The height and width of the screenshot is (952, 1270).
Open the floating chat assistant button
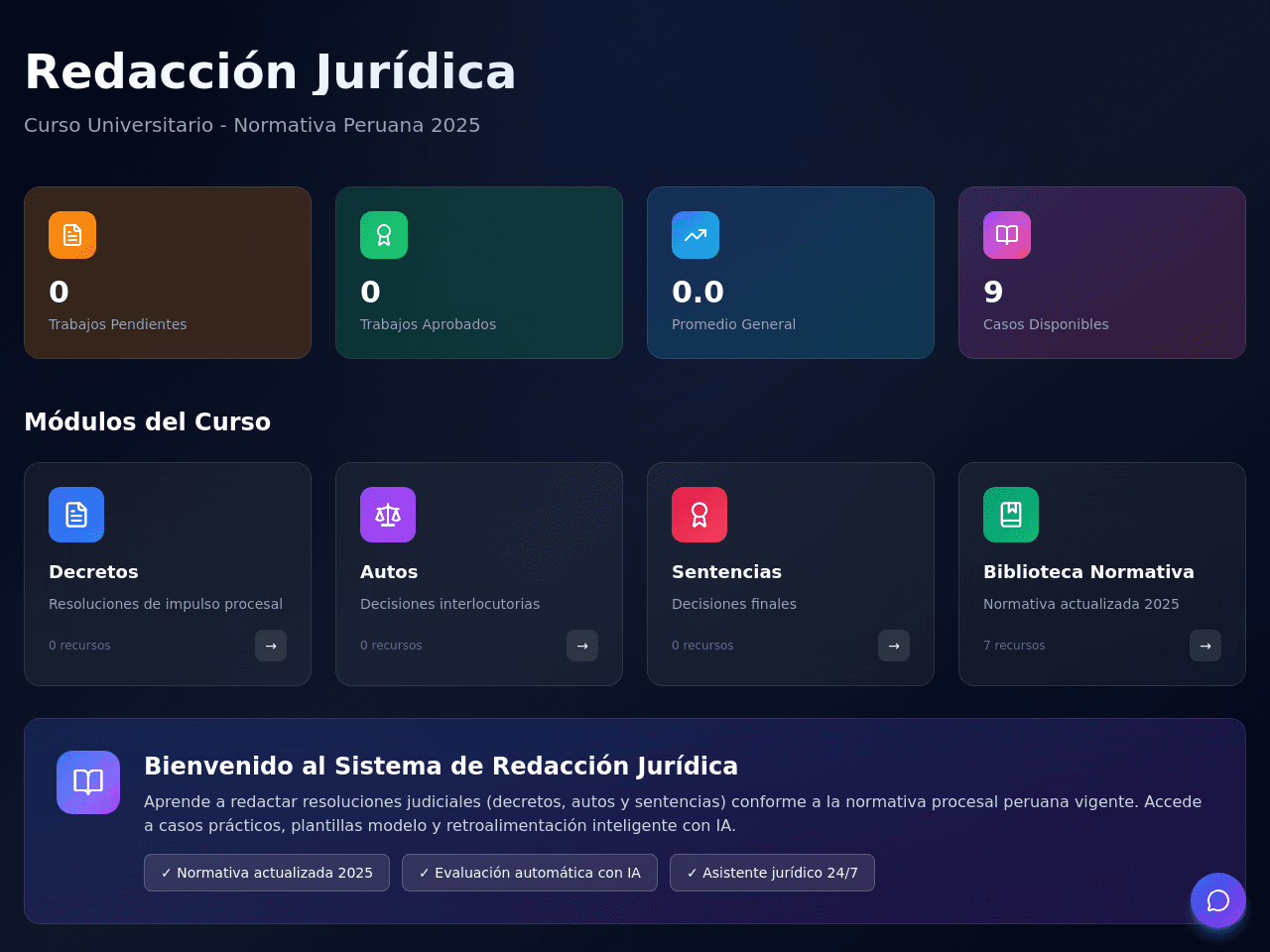tap(1218, 900)
